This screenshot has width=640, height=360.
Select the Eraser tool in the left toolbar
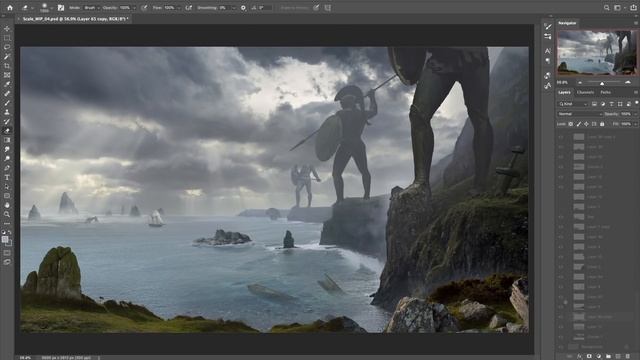(x=7, y=131)
